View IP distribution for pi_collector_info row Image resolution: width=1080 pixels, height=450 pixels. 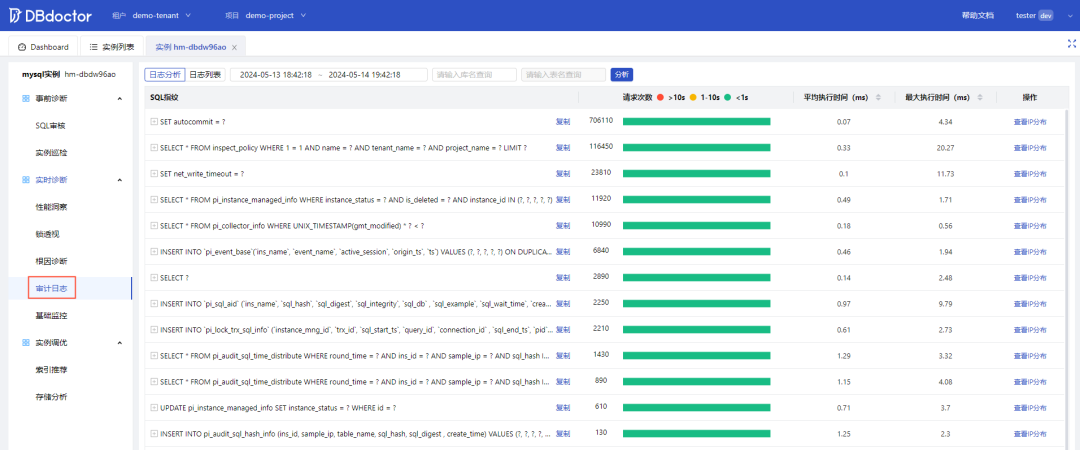1030,225
